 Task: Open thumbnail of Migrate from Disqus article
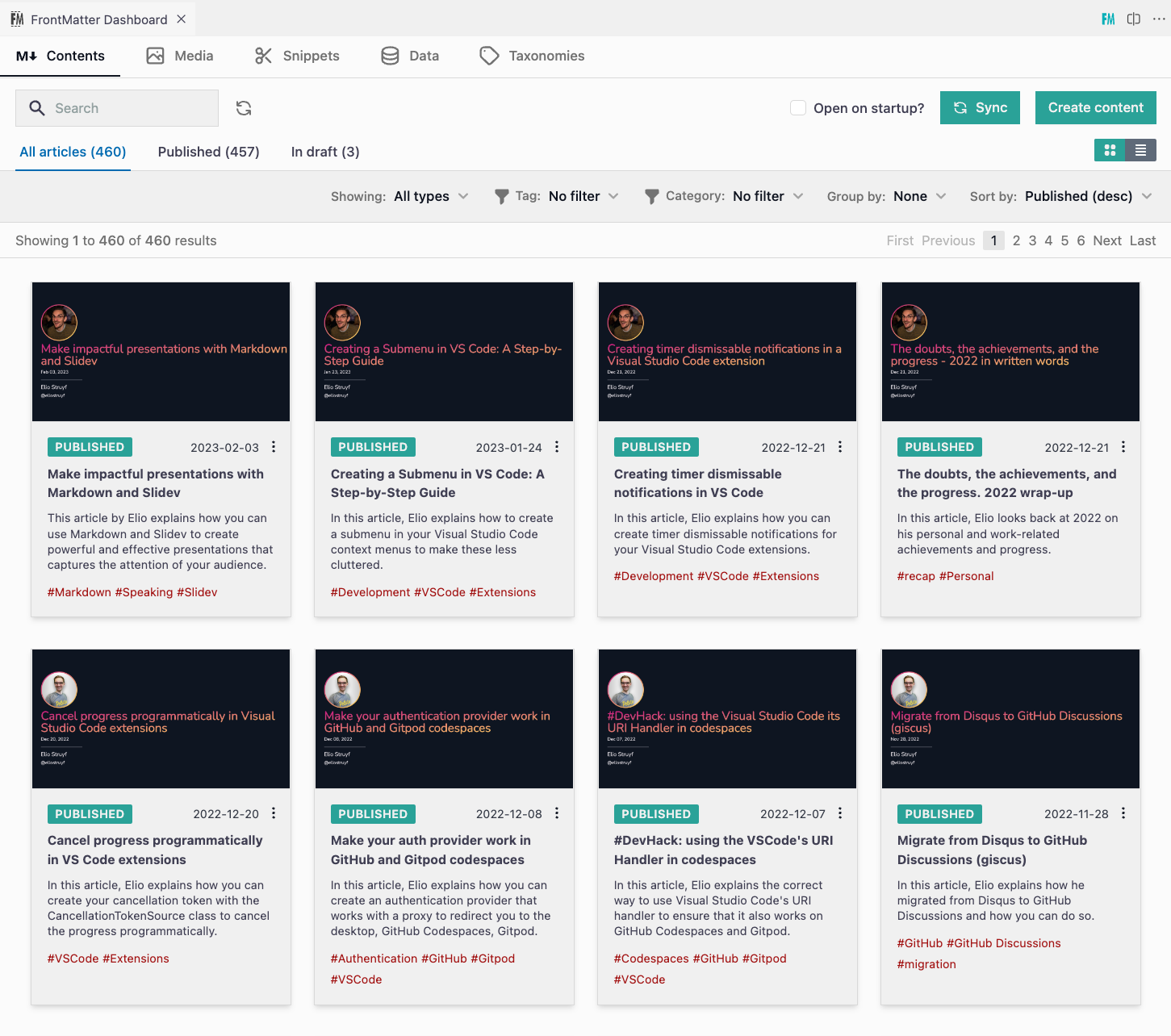(1010, 719)
